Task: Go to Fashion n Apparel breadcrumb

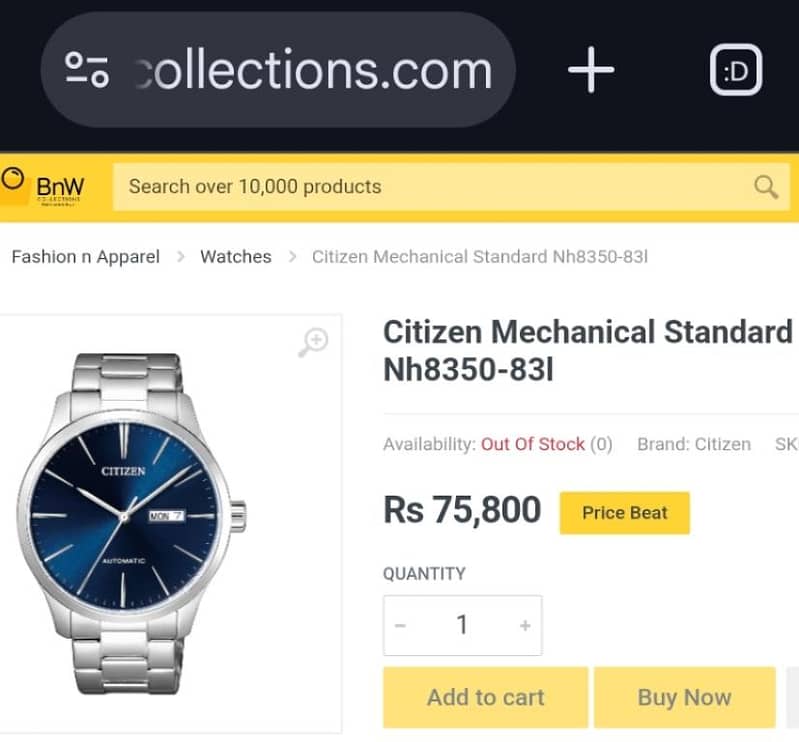Action: tap(86, 257)
